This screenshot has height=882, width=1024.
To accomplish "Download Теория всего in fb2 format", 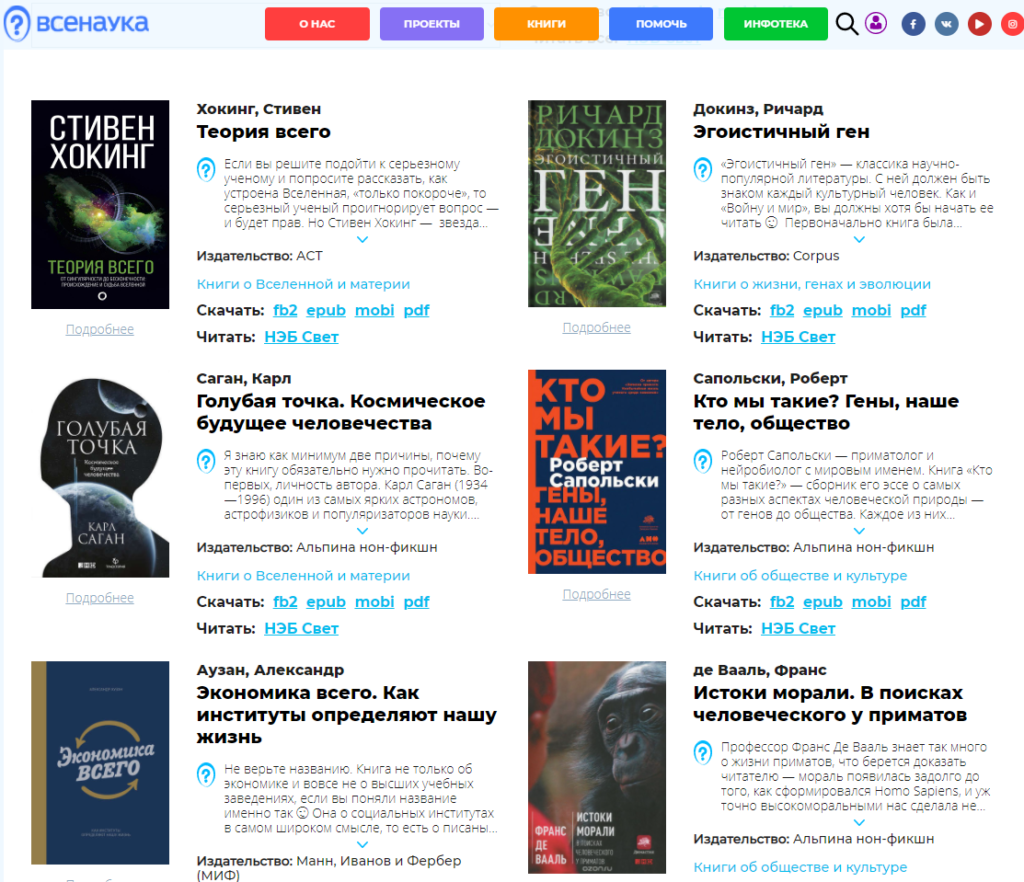I will pyautogui.click(x=285, y=310).
